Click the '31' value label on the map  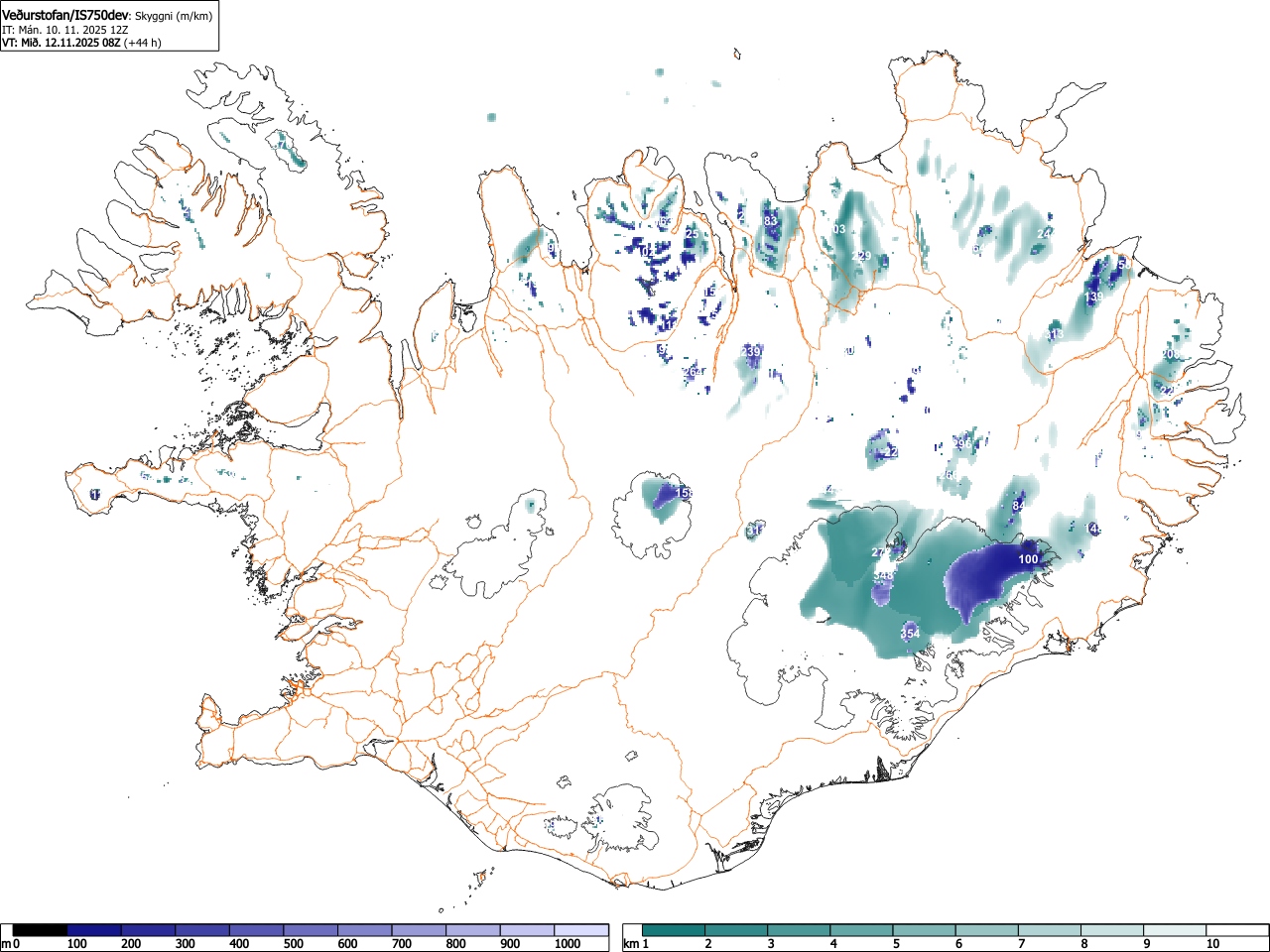(753, 532)
